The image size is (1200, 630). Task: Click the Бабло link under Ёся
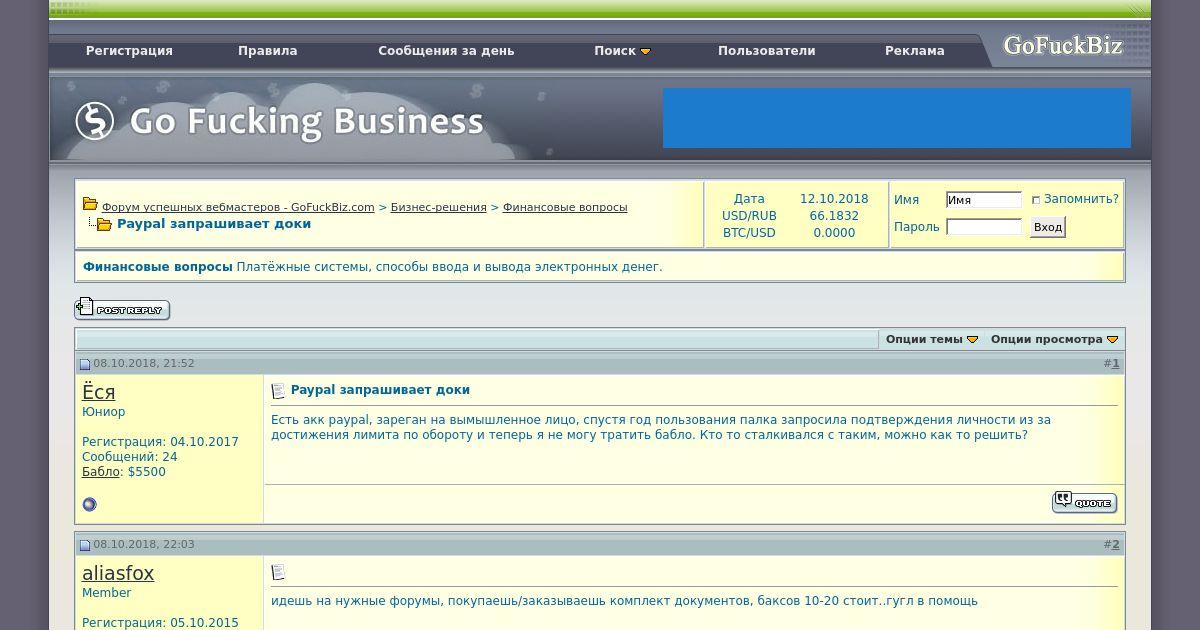tap(101, 472)
